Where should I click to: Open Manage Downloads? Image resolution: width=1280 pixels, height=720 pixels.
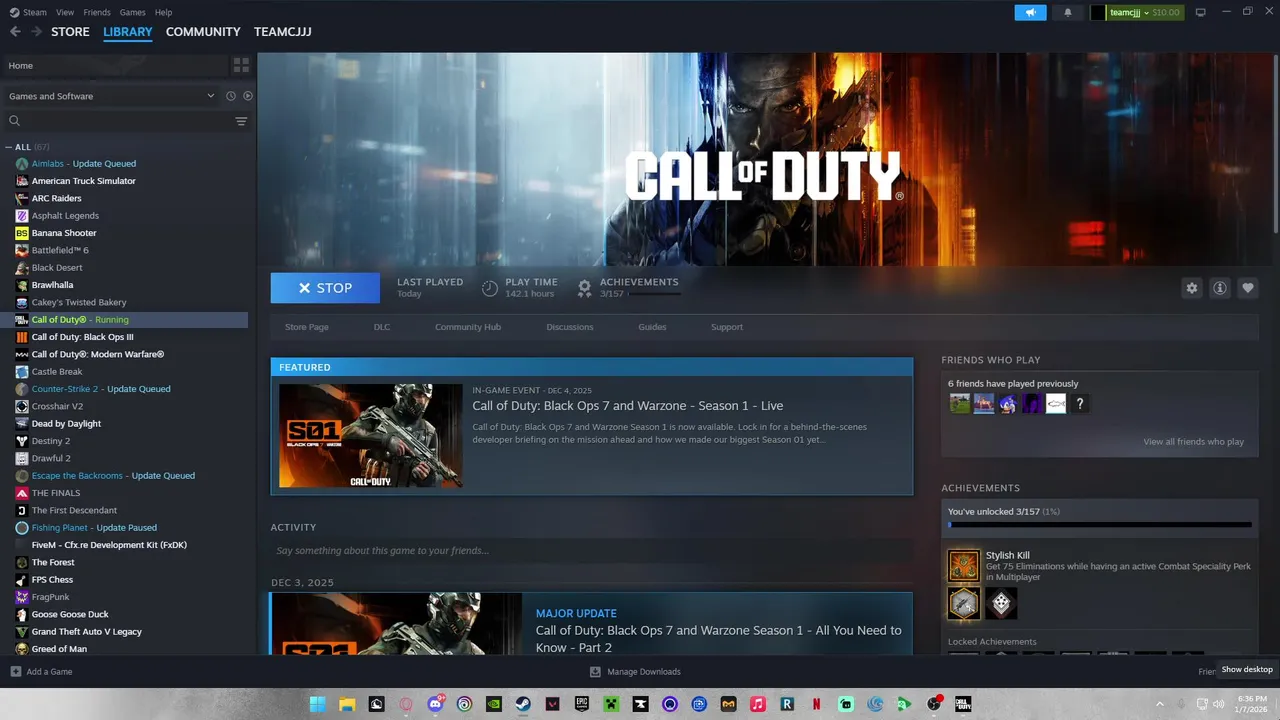[635, 672]
